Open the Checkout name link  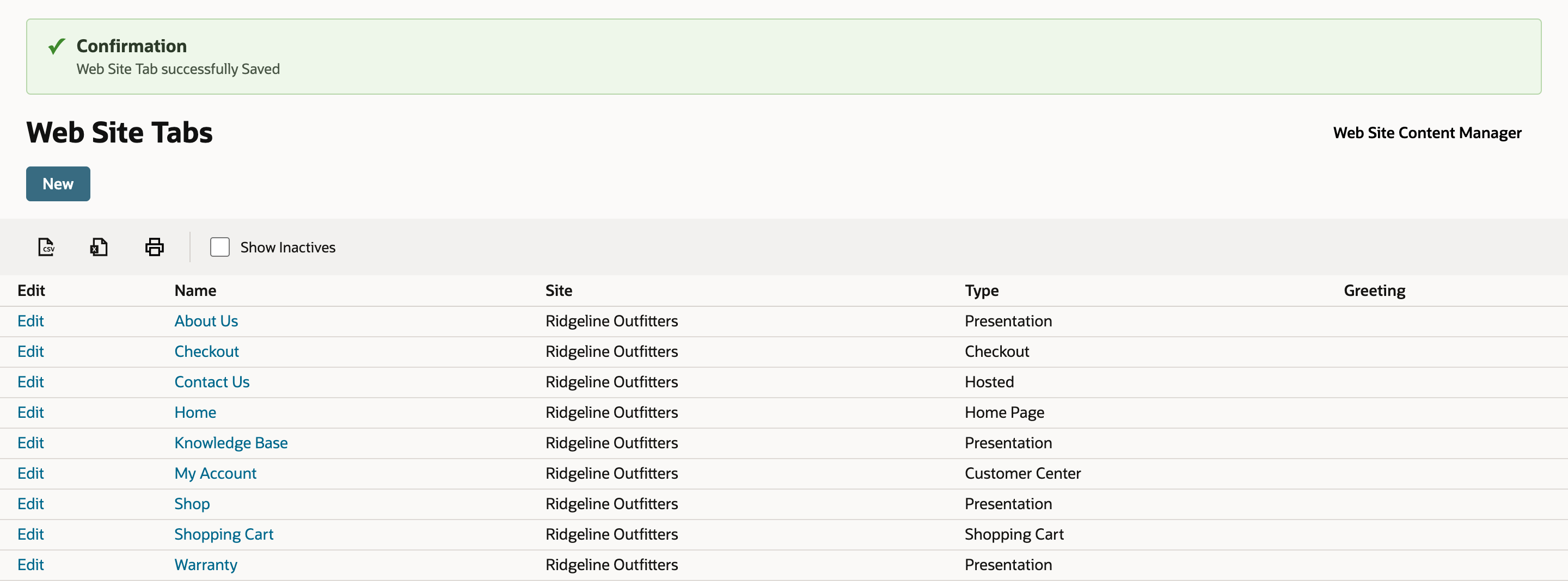206,351
